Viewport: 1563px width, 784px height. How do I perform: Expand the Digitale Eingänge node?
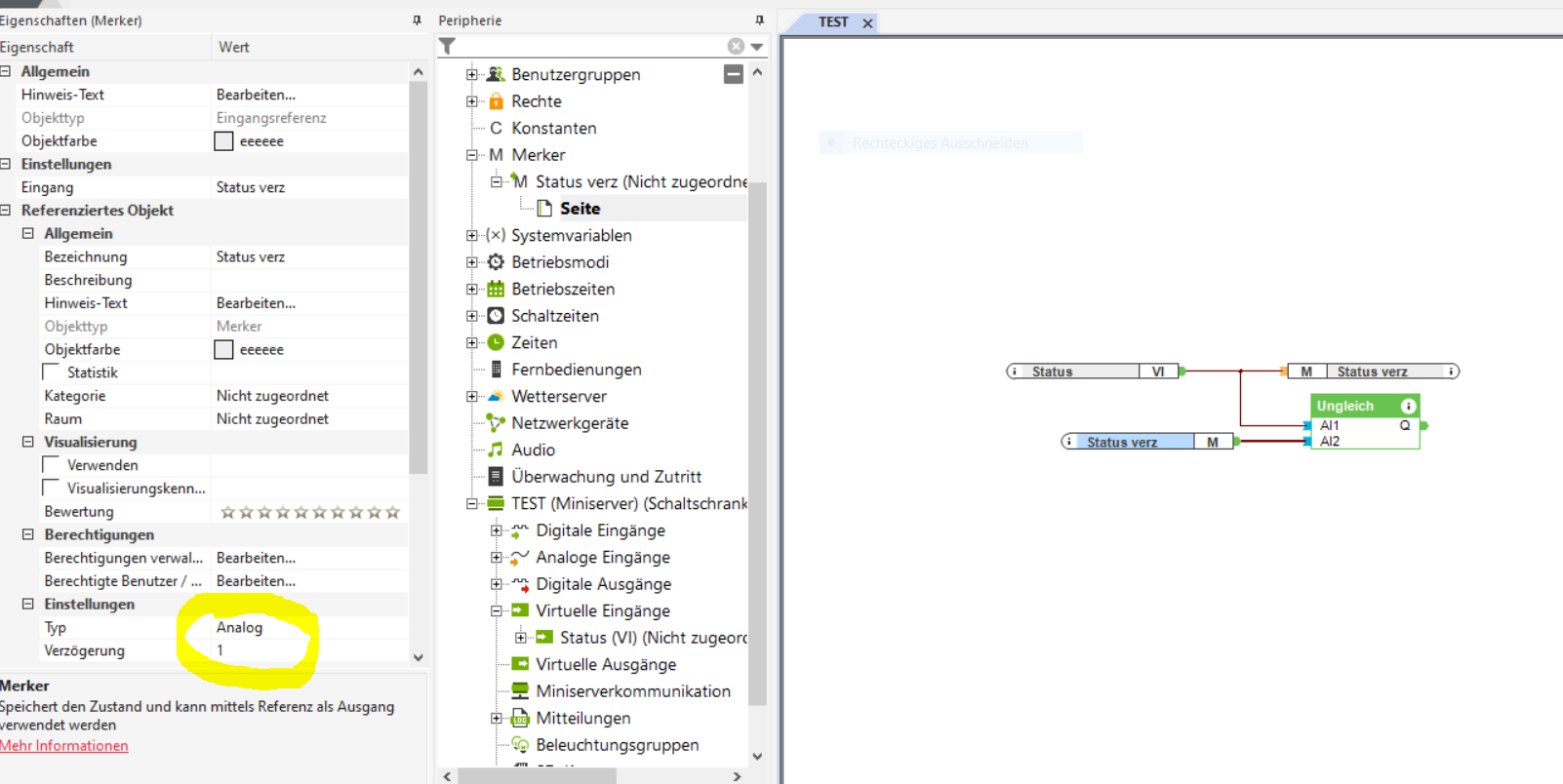tap(497, 530)
